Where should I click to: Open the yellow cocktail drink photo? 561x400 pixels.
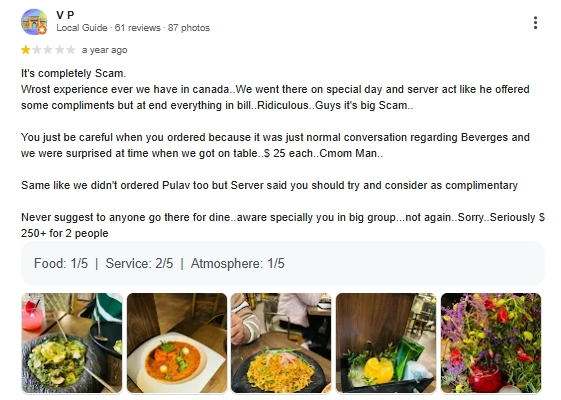[386, 343]
